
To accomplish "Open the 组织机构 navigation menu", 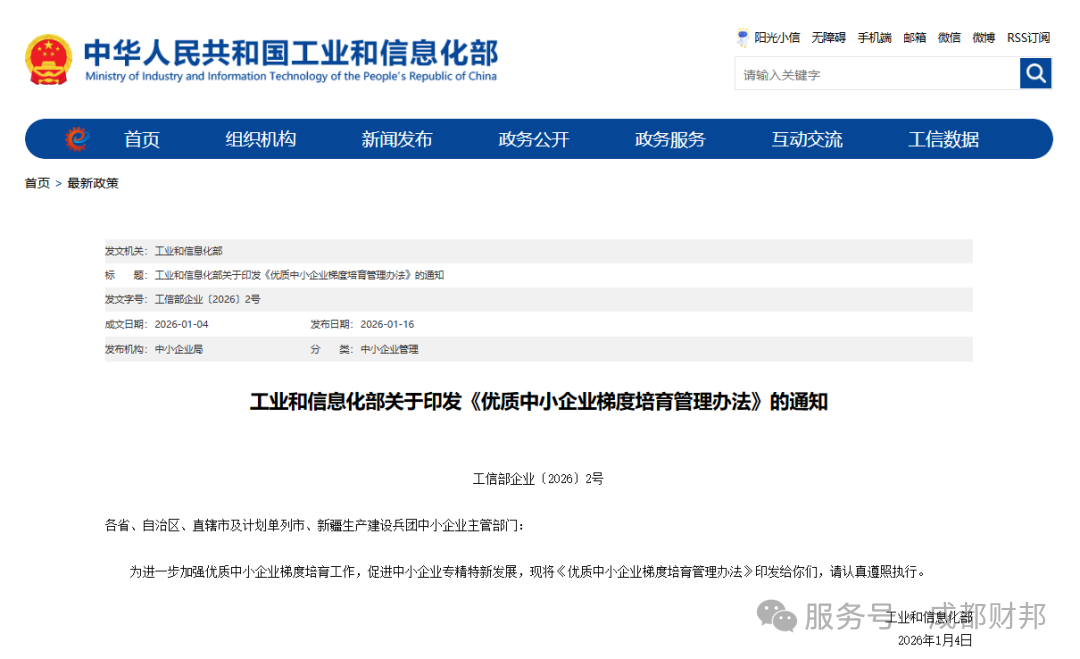I will 263,139.
